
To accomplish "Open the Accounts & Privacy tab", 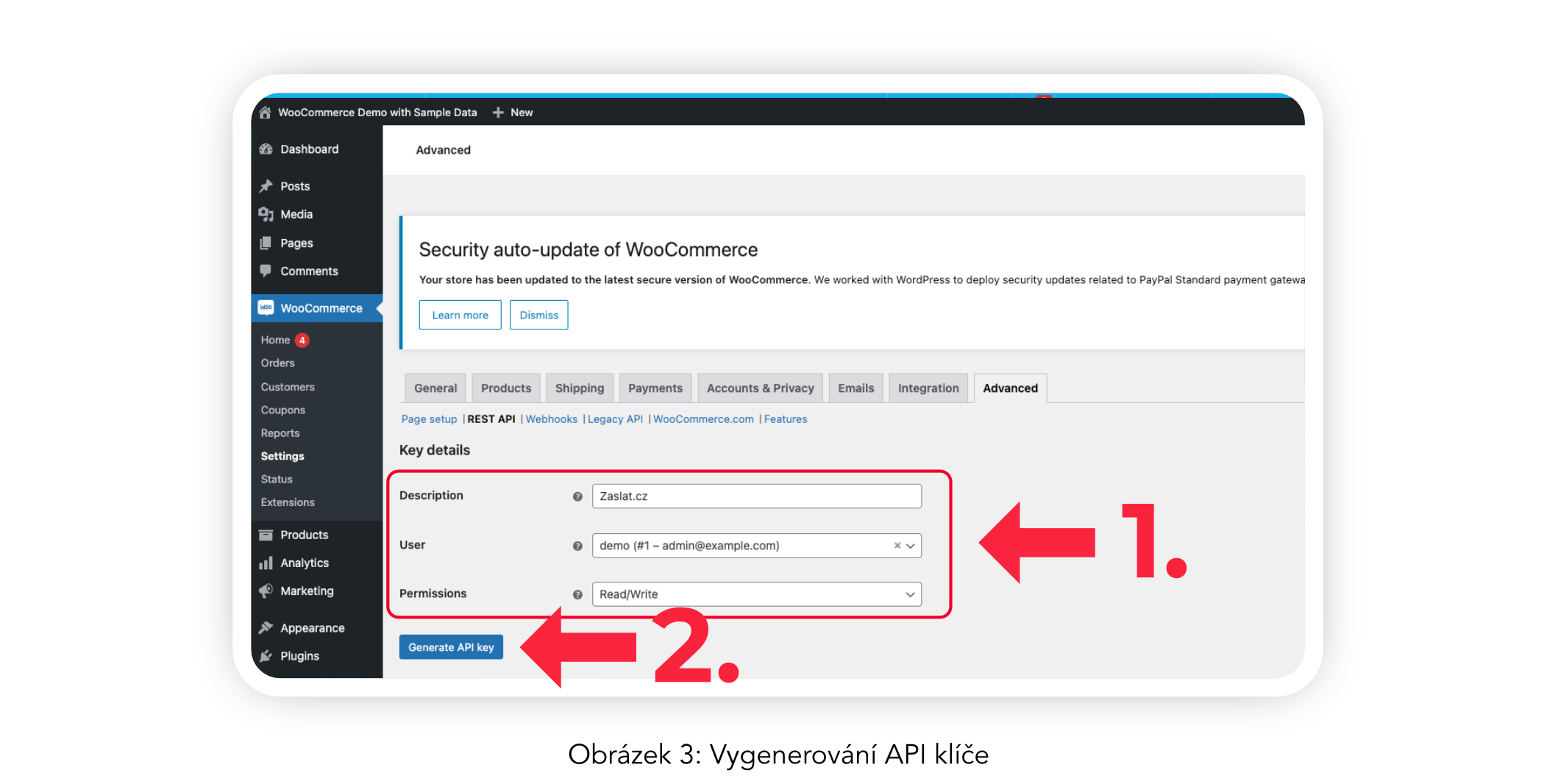I will tap(761, 388).
